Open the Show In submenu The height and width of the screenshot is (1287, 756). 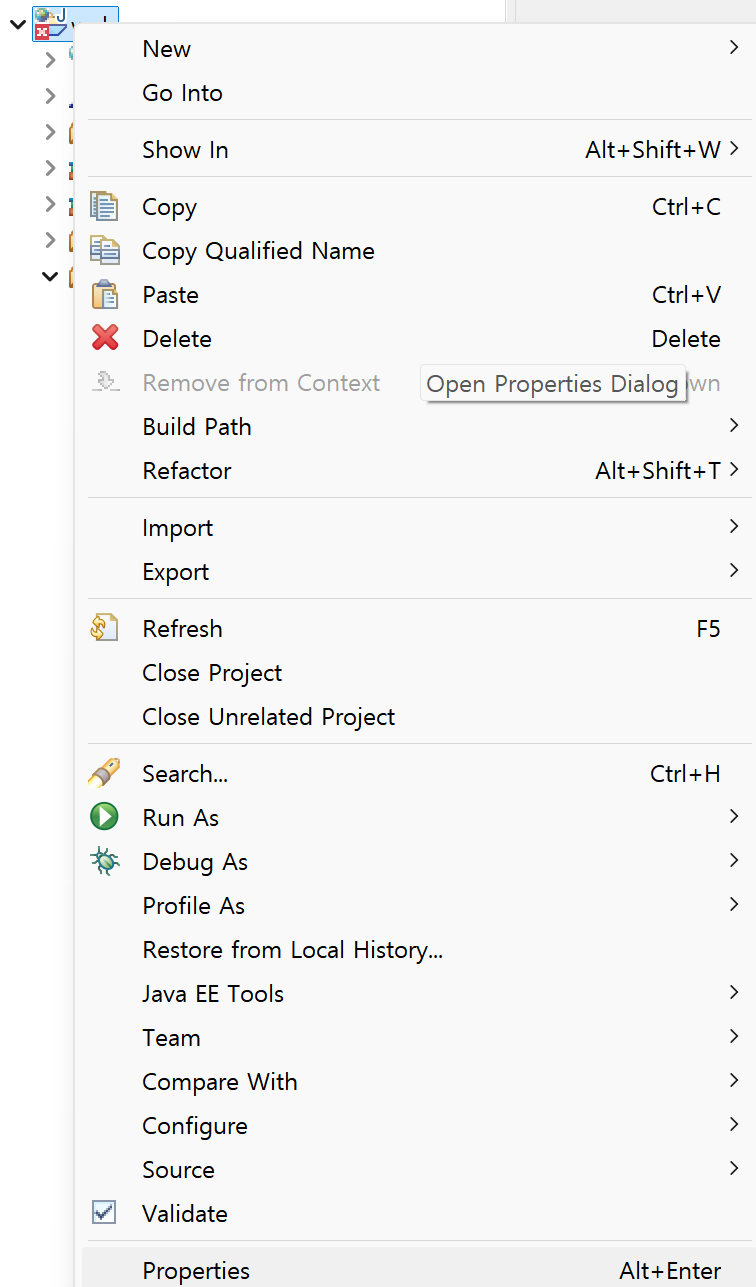point(185,150)
